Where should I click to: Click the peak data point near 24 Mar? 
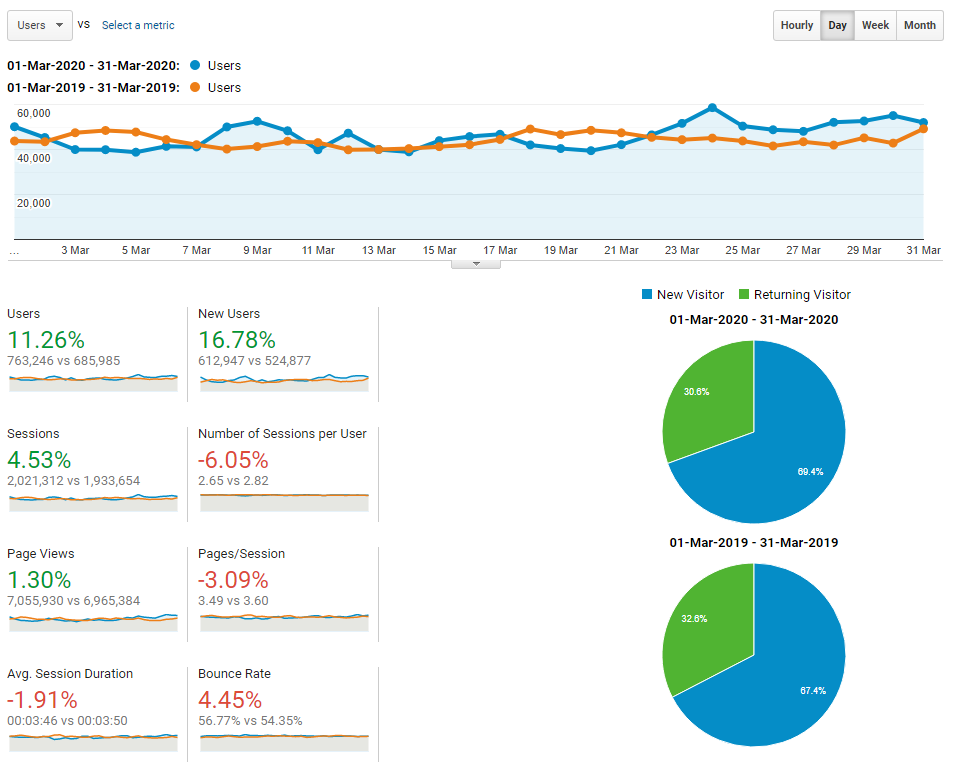pos(712,107)
